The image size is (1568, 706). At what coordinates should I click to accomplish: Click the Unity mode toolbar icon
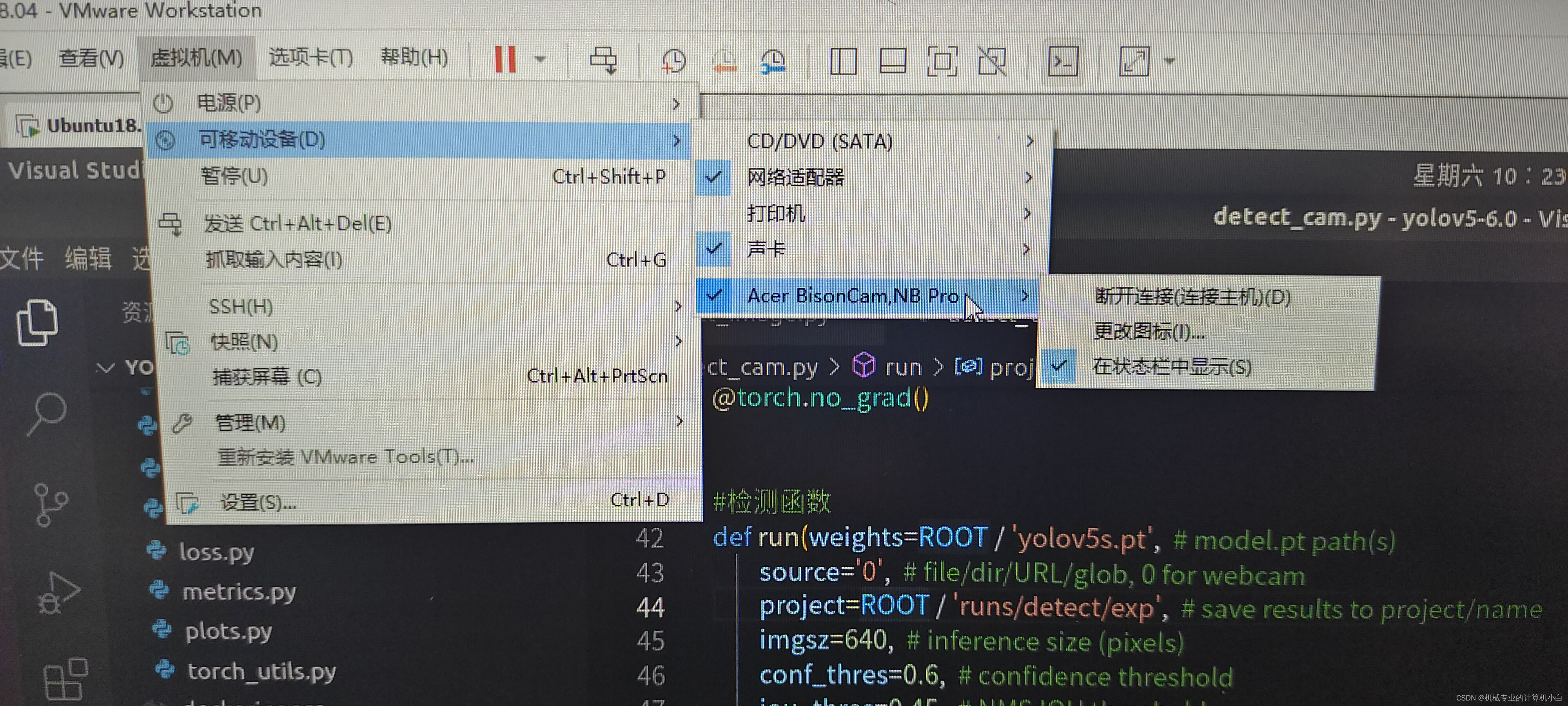992,62
